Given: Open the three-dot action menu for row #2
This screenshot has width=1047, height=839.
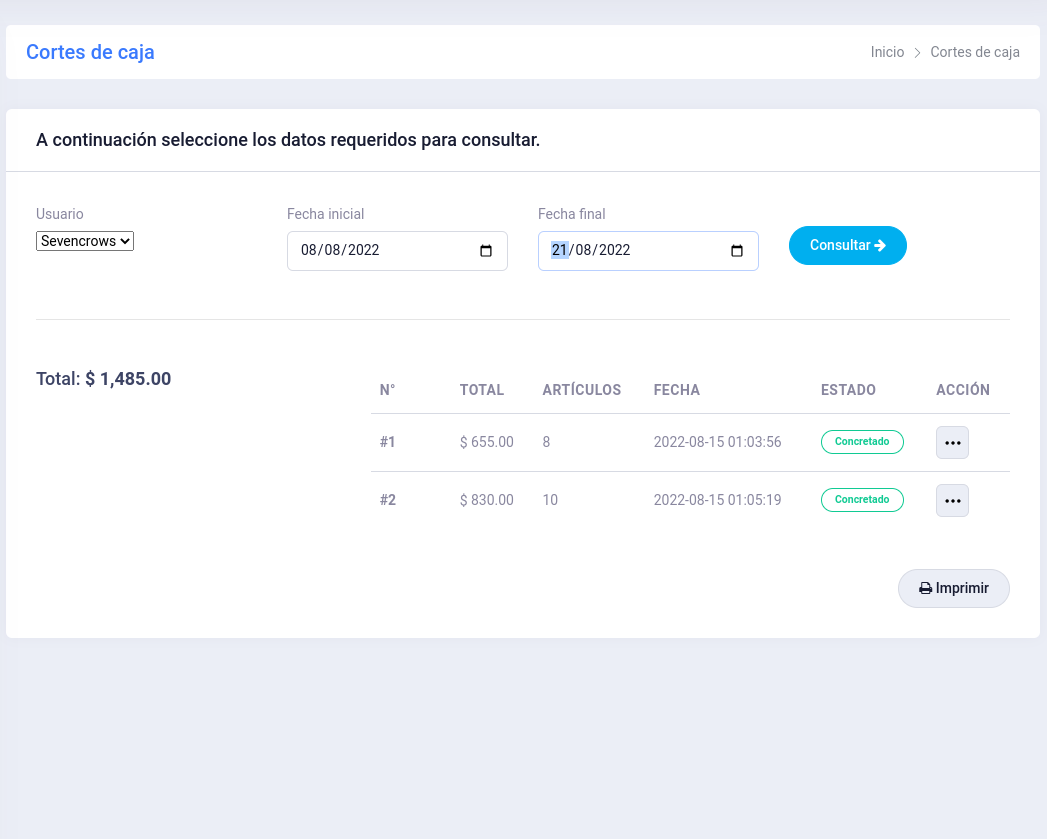Looking at the screenshot, I should coord(952,500).
